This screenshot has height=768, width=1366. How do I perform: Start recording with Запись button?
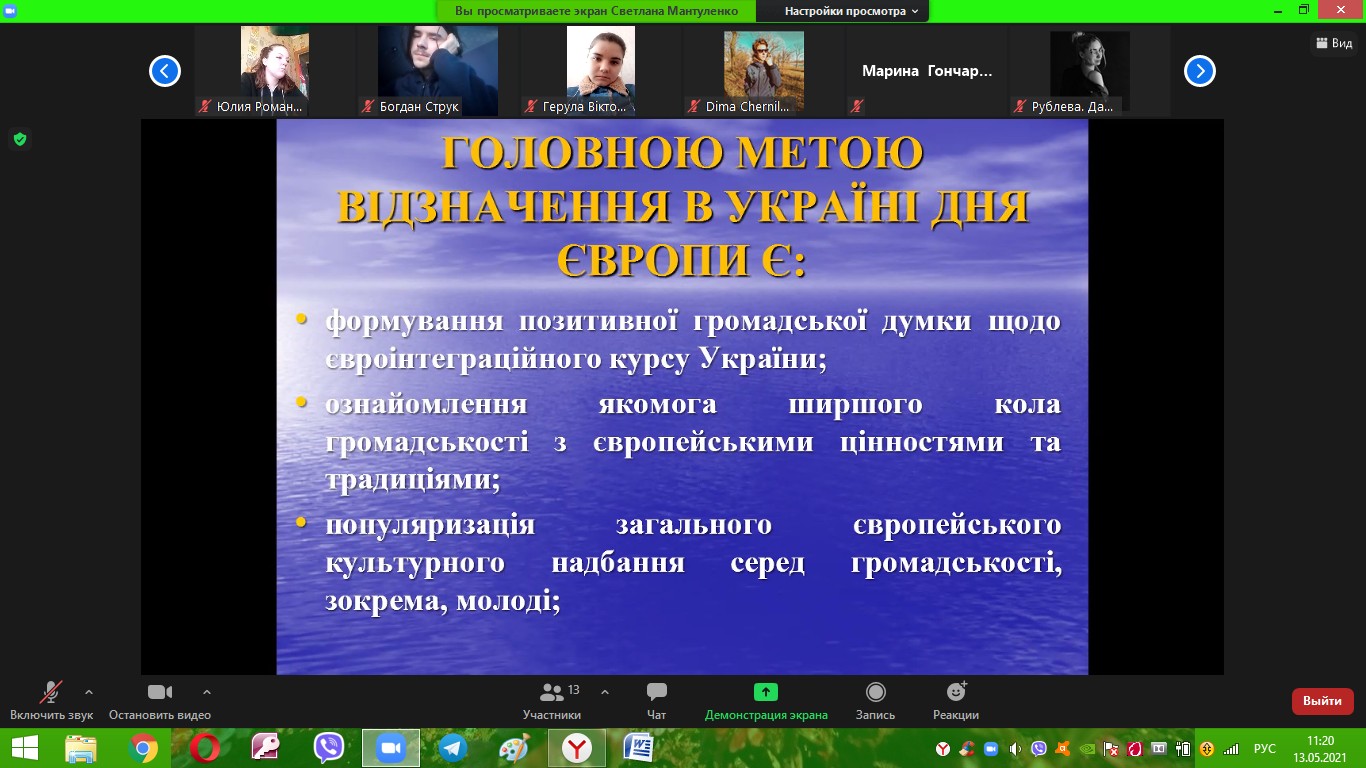tap(876, 701)
